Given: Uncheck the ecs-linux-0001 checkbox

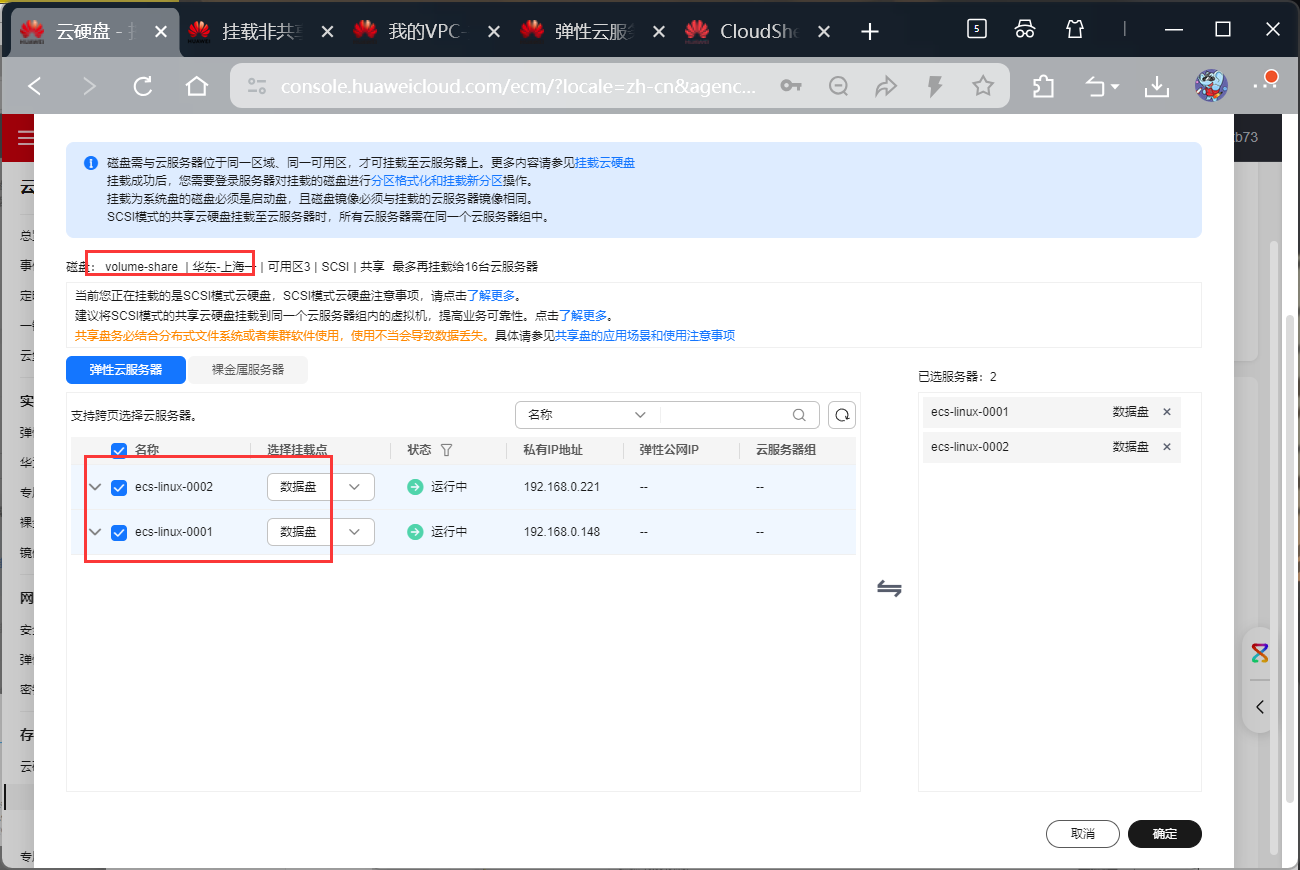Looking at the screenshot, I should [119, 532].
